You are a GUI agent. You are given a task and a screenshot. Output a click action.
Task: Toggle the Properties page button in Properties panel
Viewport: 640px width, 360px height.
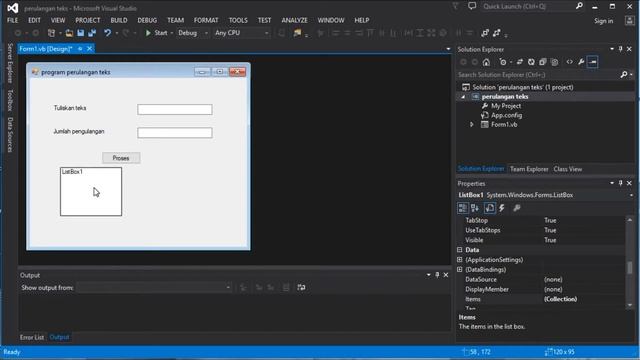coord(490,208)
